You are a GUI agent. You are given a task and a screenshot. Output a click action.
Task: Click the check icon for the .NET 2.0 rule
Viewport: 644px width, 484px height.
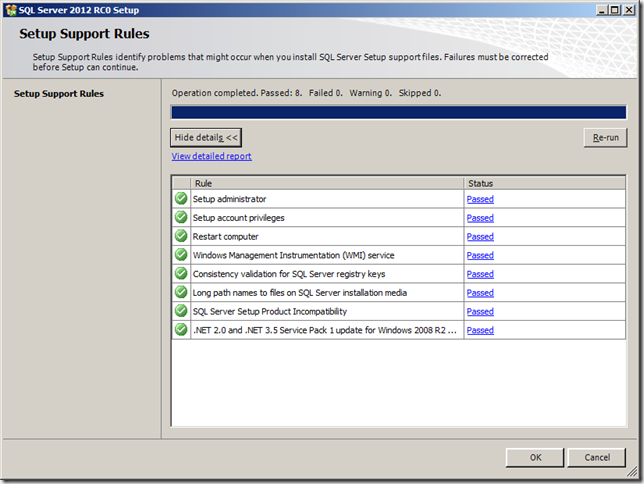click(181, 330)
